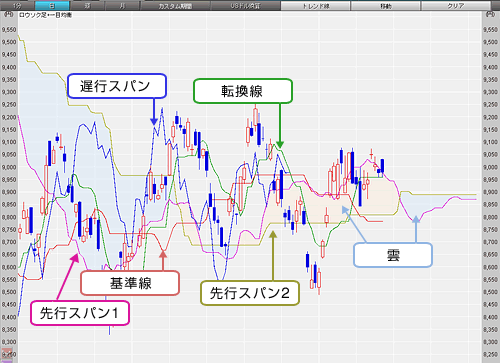Toggle USドル換算 dollar conversion
Image resolution: width=500 pixels, height=363 pixels.
[245, 5]
